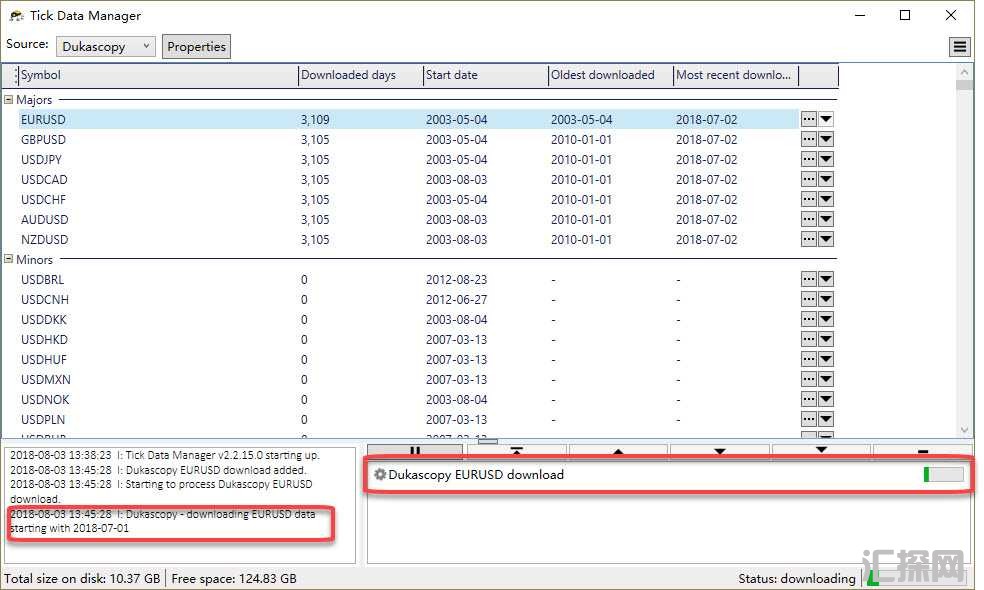Remove task using the minus button

tap(922, 452)
